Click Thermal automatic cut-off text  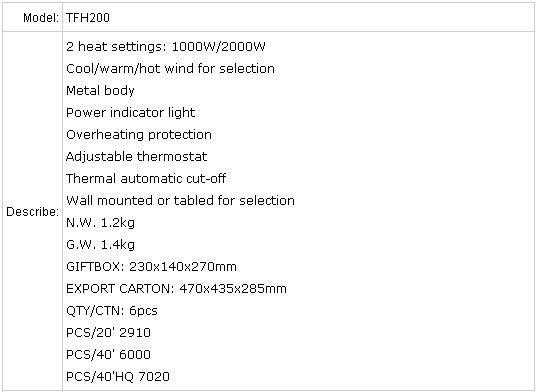146,178
